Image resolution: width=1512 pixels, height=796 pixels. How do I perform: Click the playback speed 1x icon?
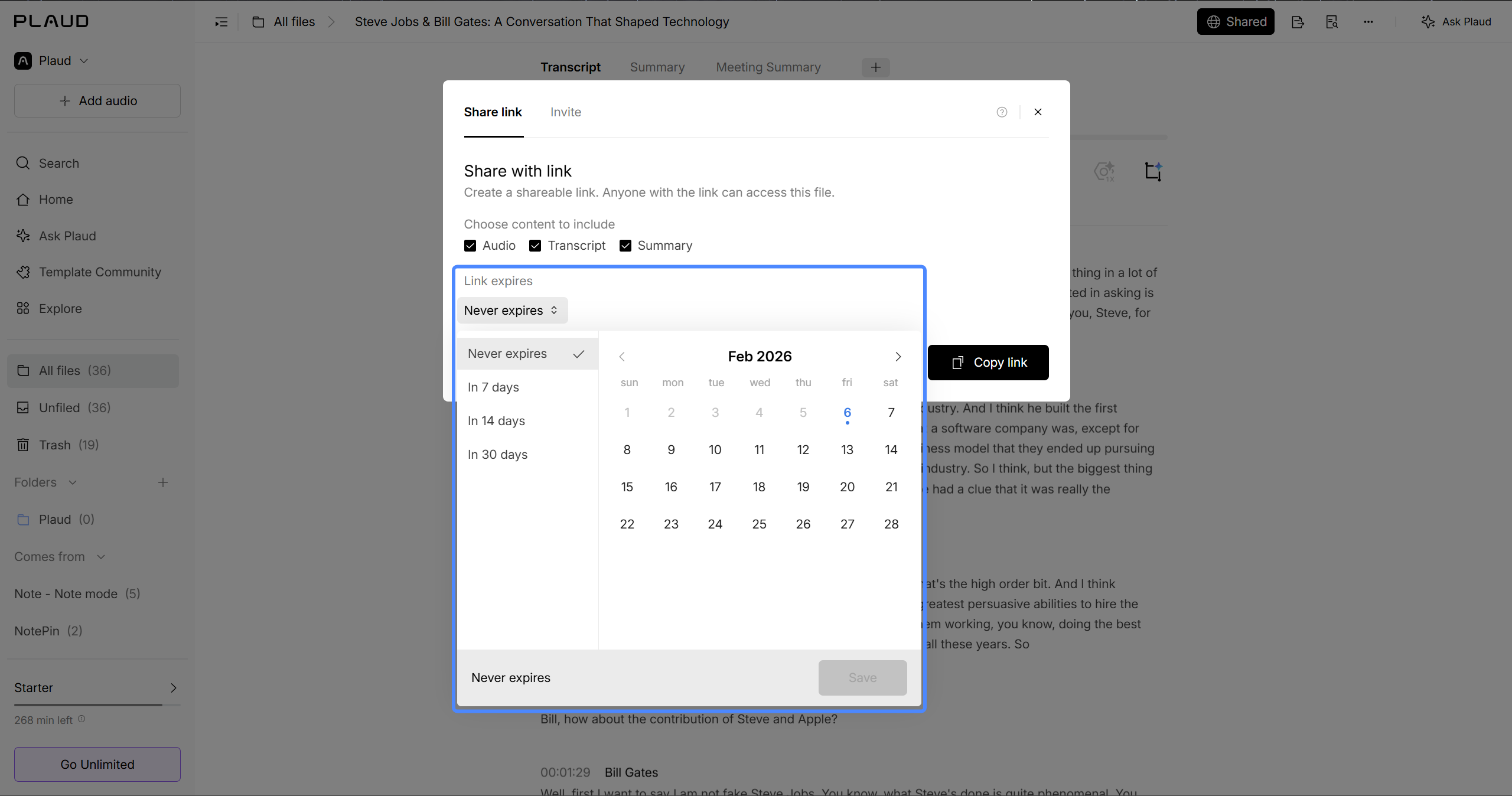point(1104,172)
